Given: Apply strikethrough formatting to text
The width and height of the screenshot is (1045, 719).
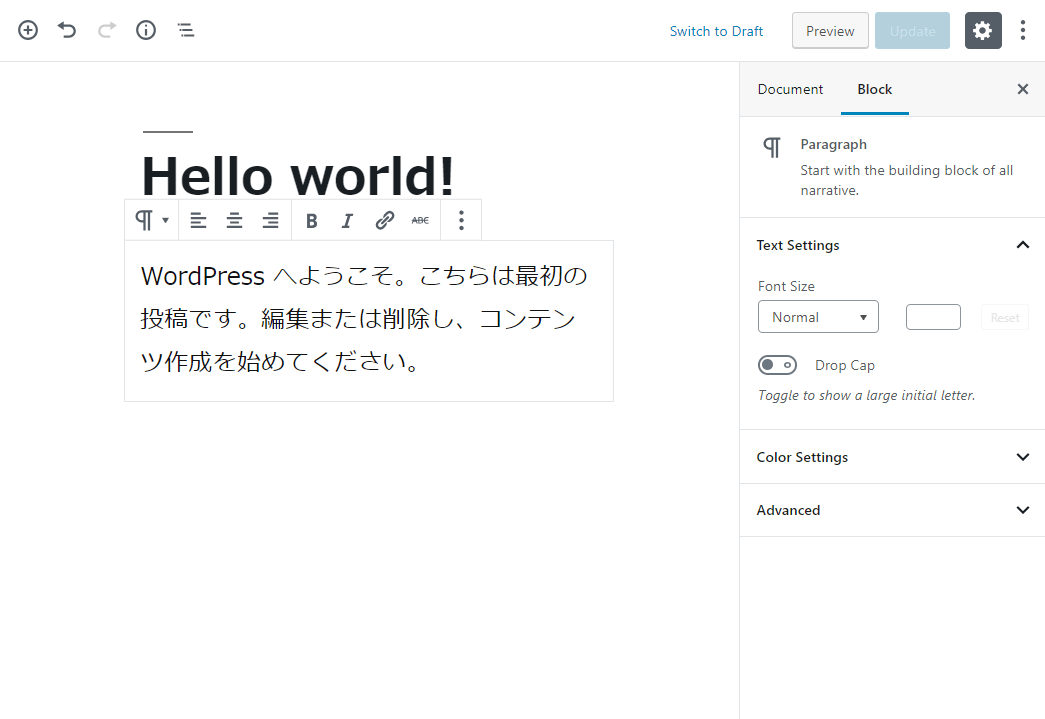Looking at the screenshot, I should [420, 221].
